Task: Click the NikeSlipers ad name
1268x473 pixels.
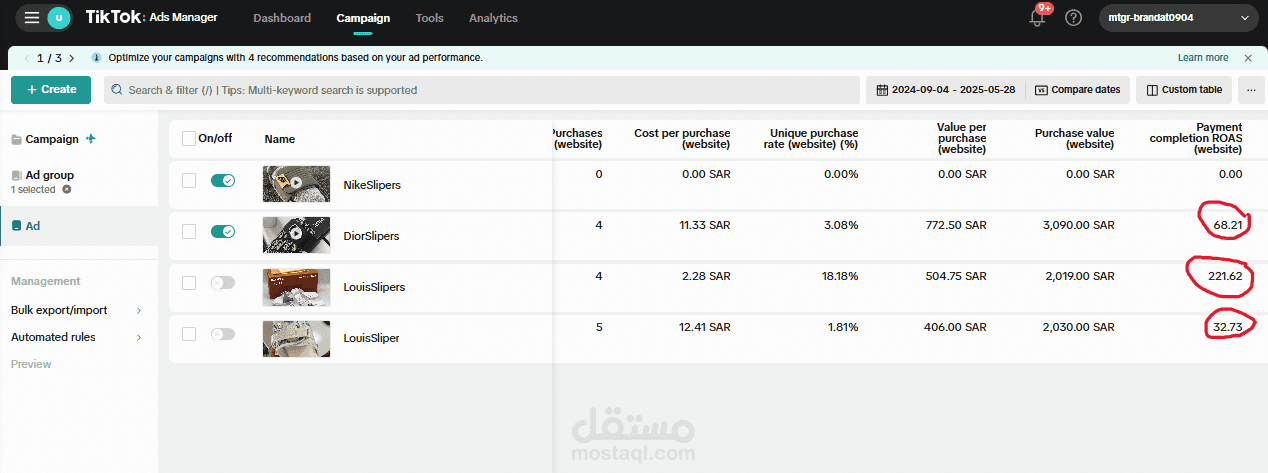Action: pos(372,186)
